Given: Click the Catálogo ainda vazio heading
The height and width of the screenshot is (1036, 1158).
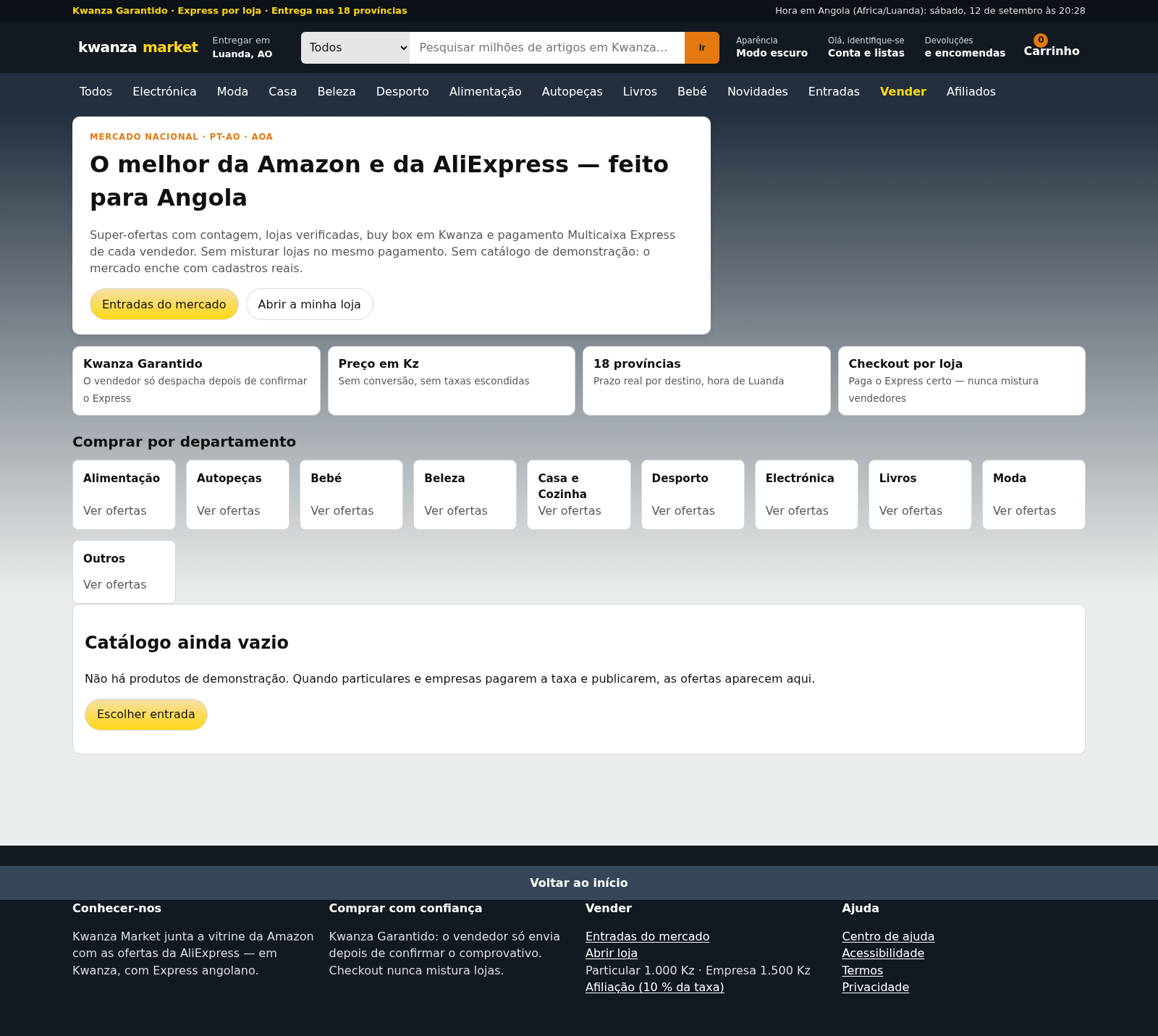Looking at the screenshot, I should point(187,642).
